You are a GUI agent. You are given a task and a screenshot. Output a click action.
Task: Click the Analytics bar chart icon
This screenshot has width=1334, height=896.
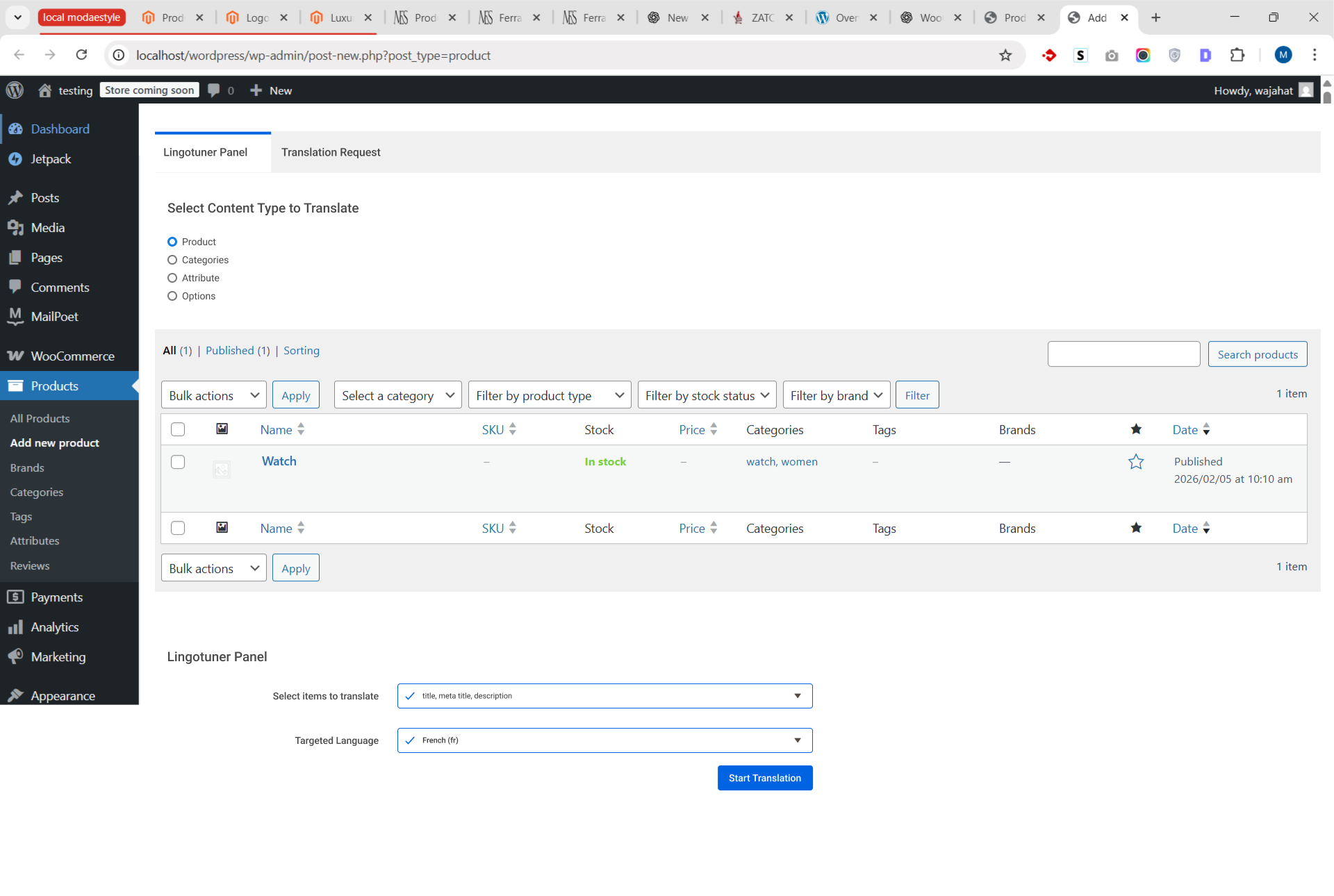point(15,627)
